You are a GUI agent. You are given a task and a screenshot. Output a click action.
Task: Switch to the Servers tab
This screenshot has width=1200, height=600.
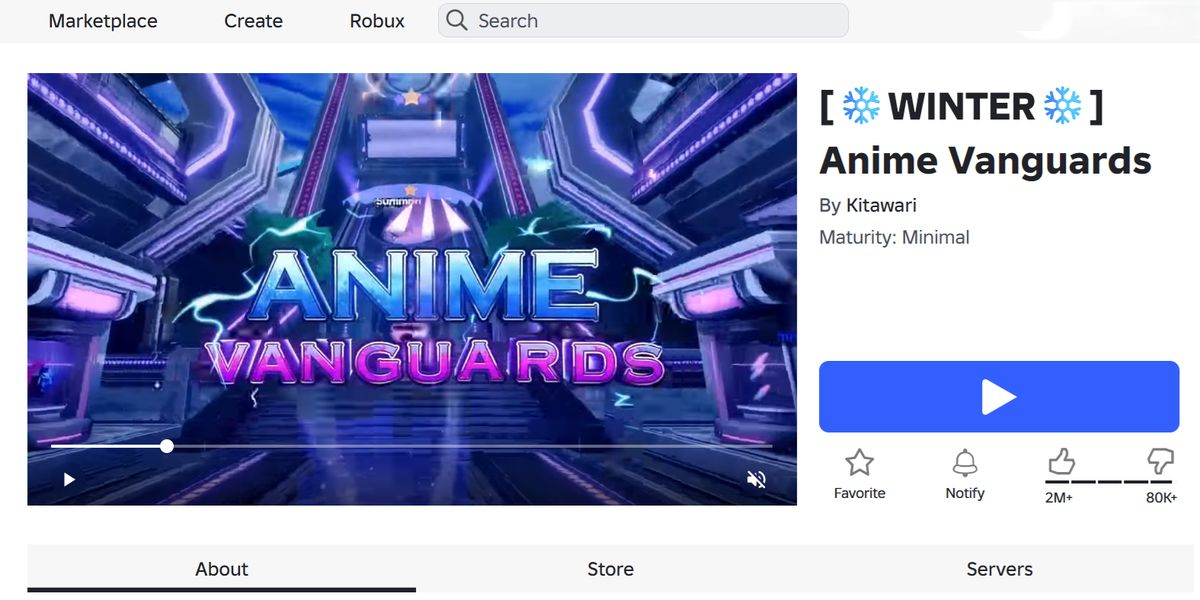[999, 569]
